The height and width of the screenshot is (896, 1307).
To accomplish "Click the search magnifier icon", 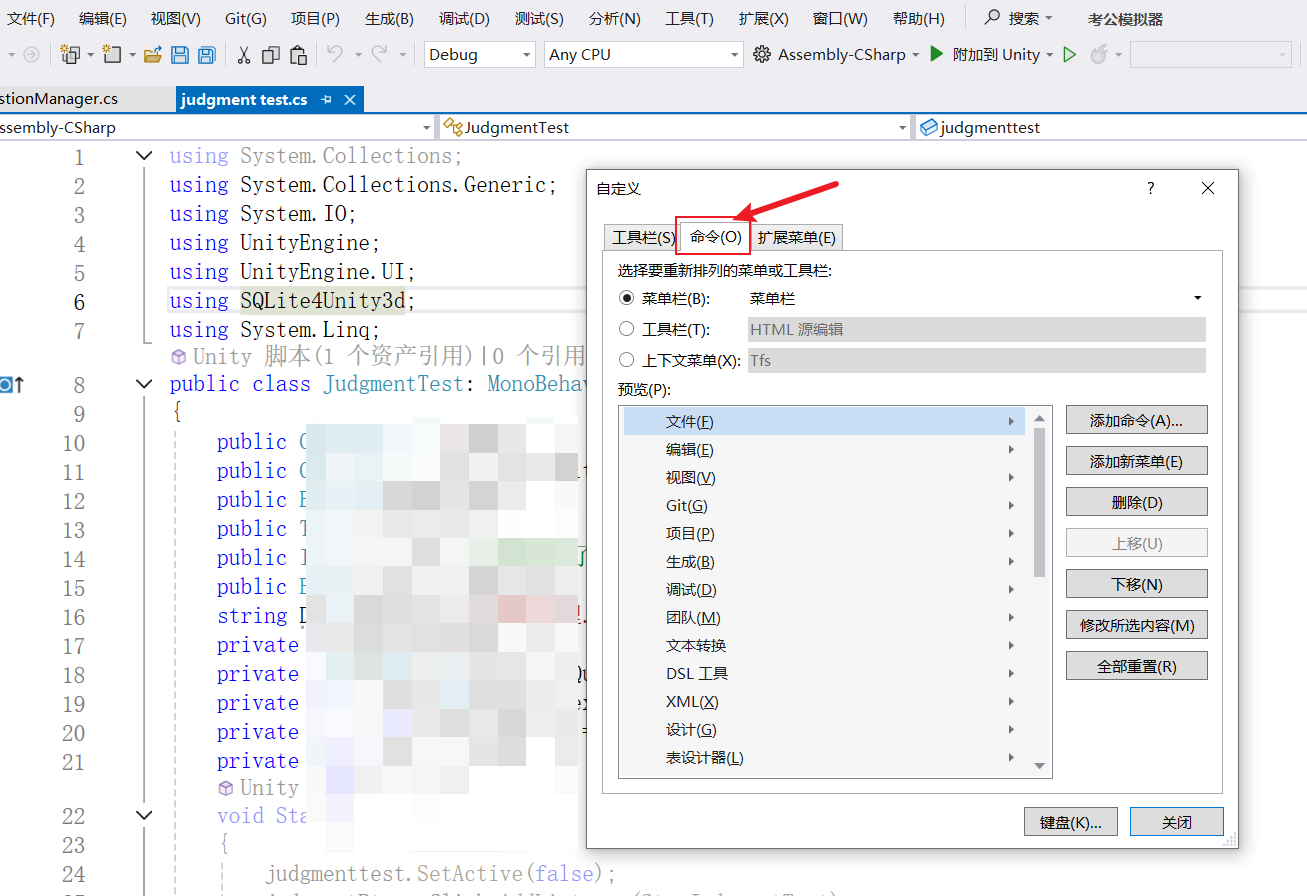I will point(993,18).
